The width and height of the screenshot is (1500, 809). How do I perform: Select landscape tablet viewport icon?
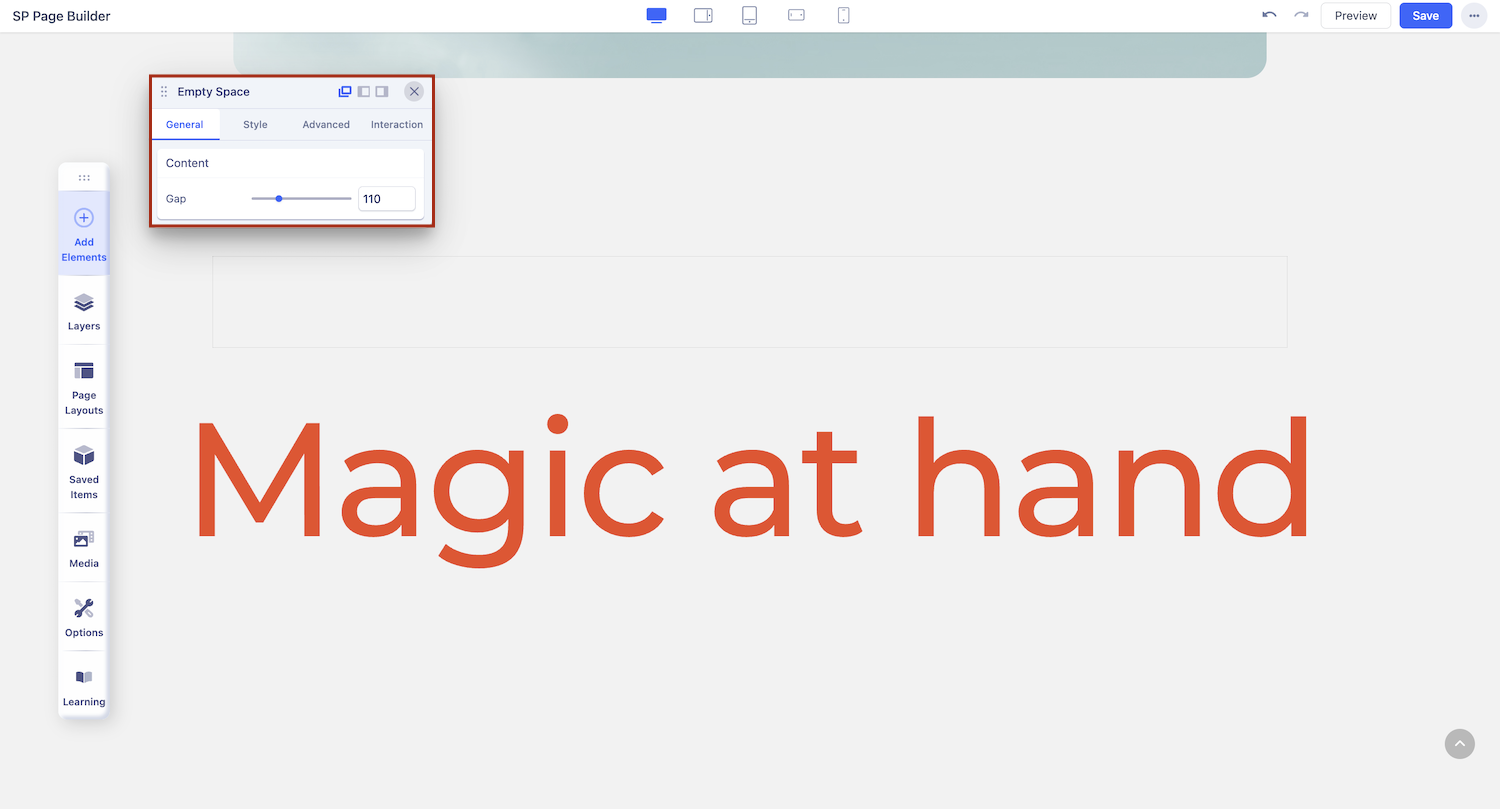click(x=703, y=15)
